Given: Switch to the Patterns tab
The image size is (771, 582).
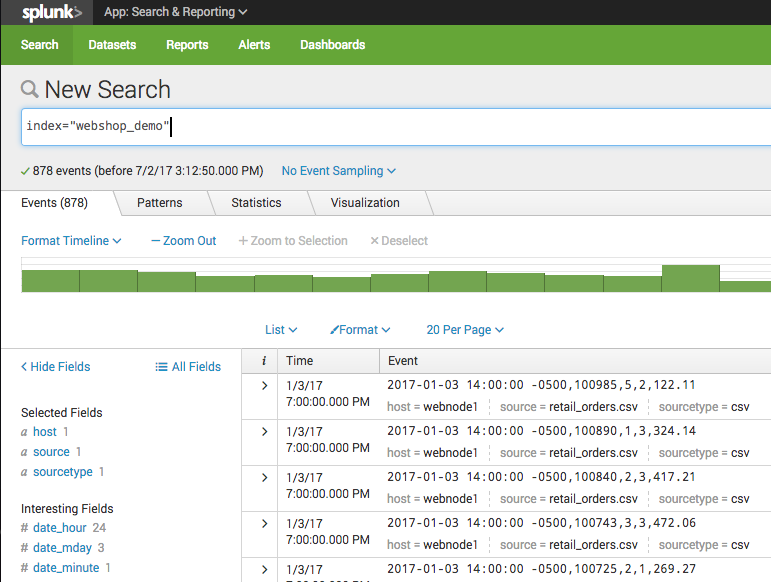Looking at the screenshot, I should tap(160, 203).
